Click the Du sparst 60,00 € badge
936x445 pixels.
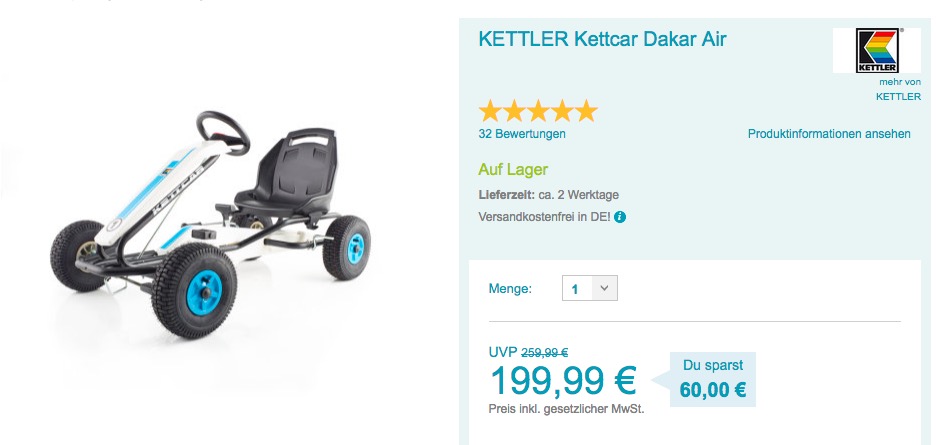point(713,379)
